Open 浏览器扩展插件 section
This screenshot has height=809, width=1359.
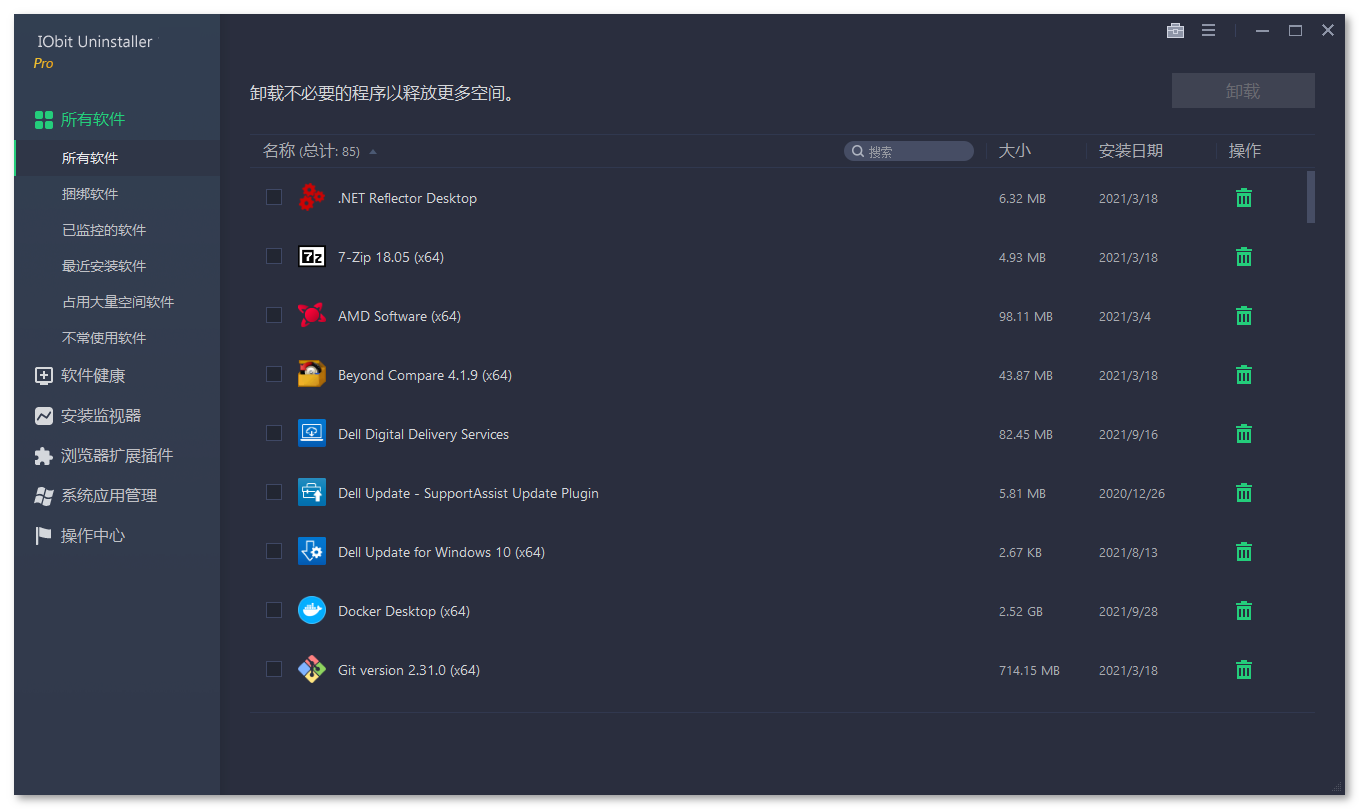pos(117,456)
